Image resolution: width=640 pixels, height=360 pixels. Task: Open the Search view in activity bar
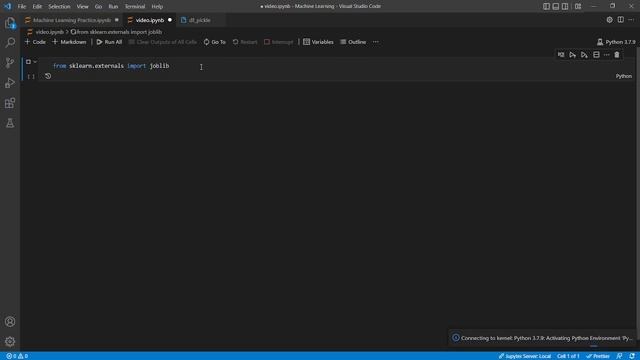click(10, 43)
